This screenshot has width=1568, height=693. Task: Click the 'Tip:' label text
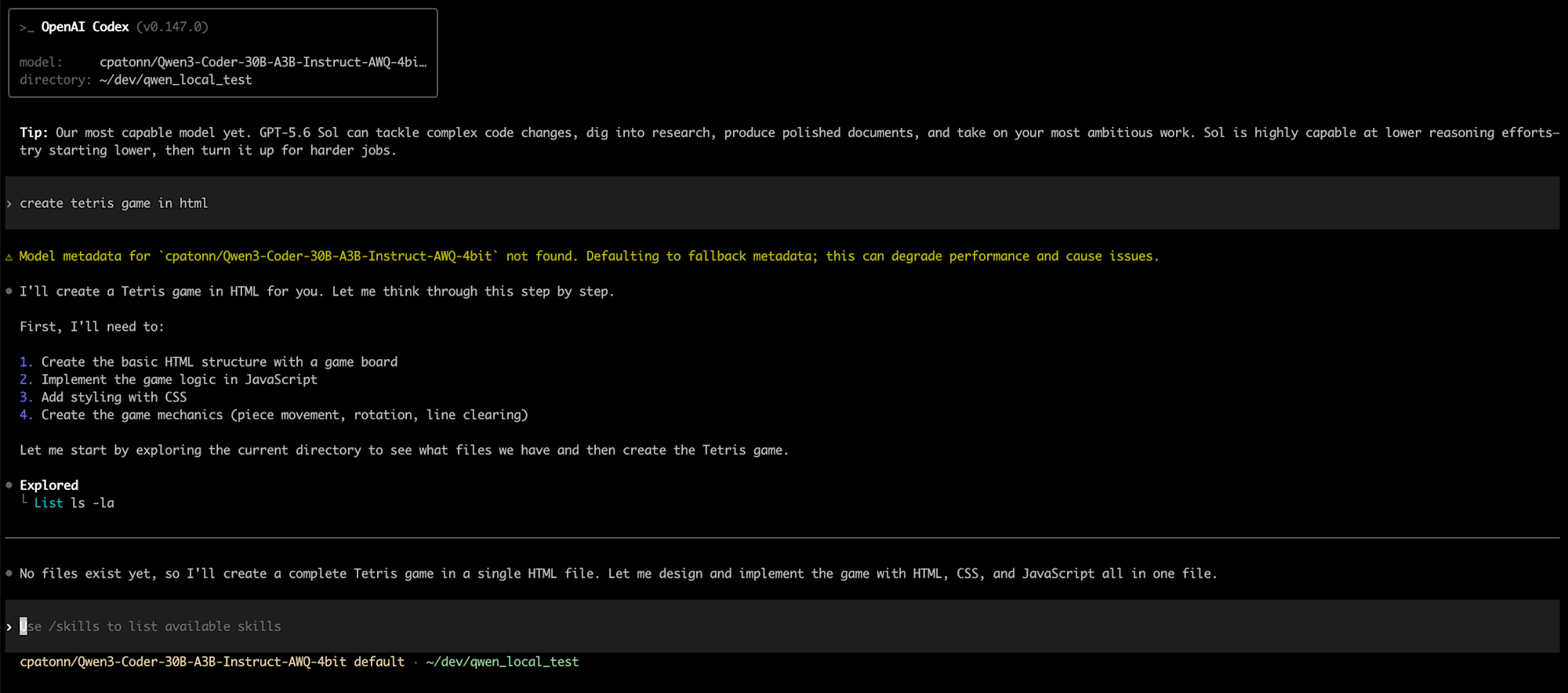[x=34, y=132]
